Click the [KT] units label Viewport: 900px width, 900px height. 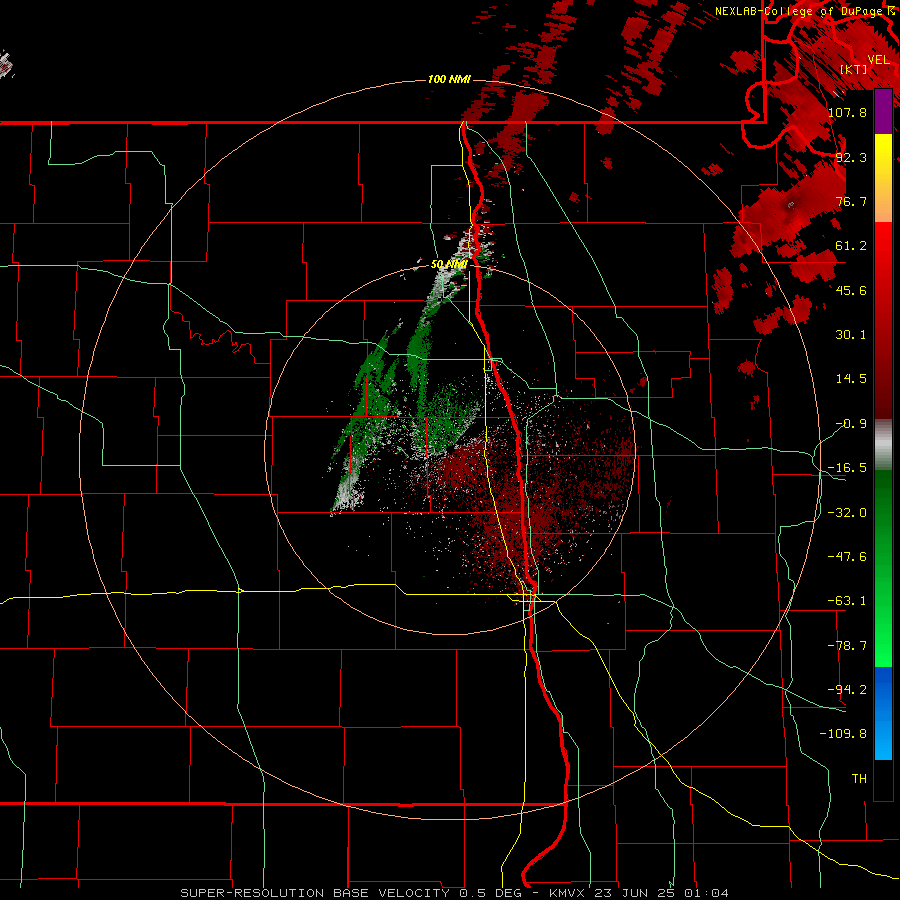tap(854, 69)
